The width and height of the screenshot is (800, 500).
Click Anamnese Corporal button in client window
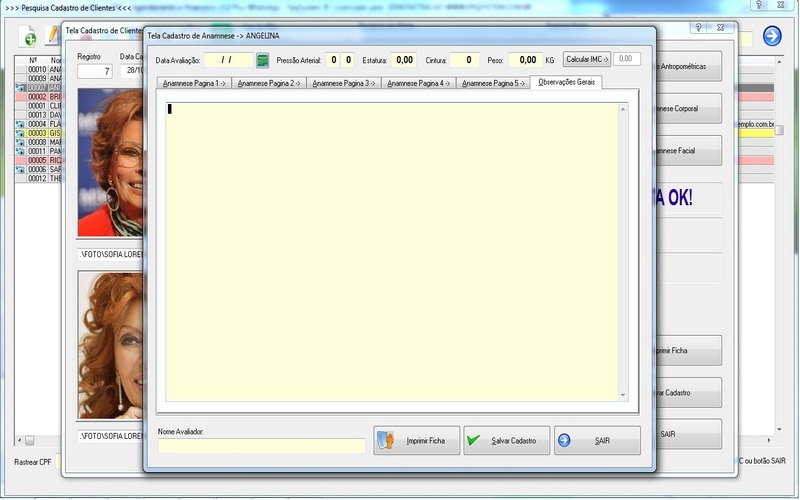pos(689,108)
